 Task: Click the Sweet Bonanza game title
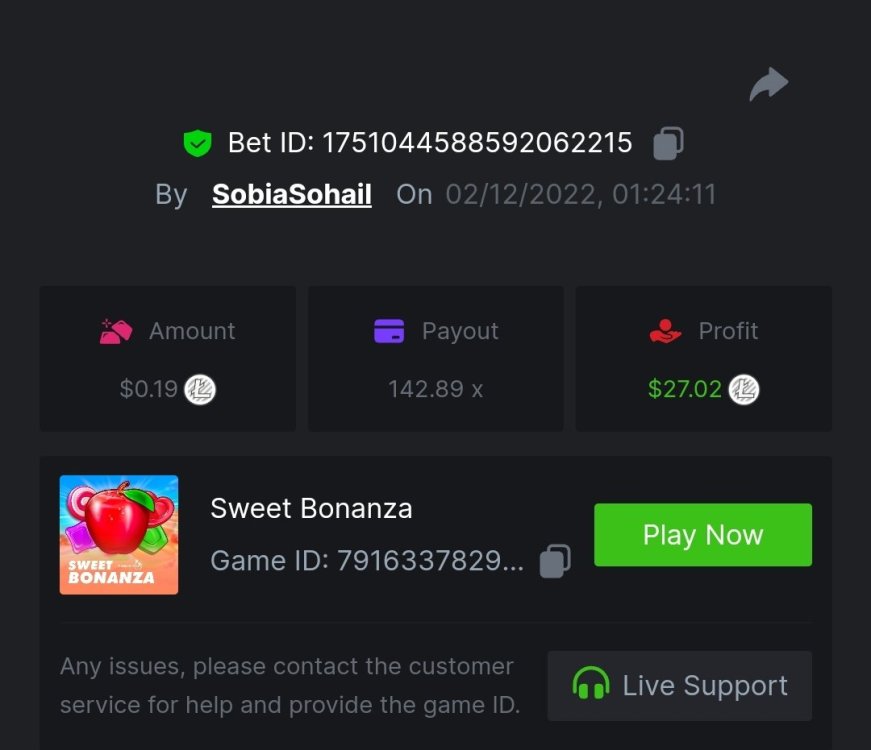click(311, 508)
